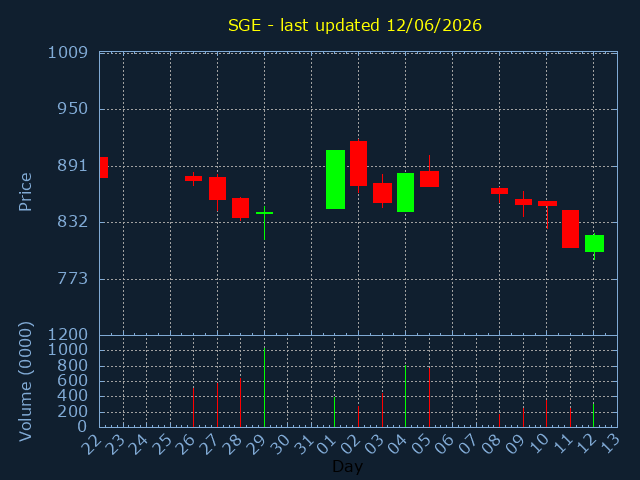Image resolution: width=640 pixels, height=480 pixels.
Task: Click the red candlestick on day 02
Action: click(x=358, y=163)
